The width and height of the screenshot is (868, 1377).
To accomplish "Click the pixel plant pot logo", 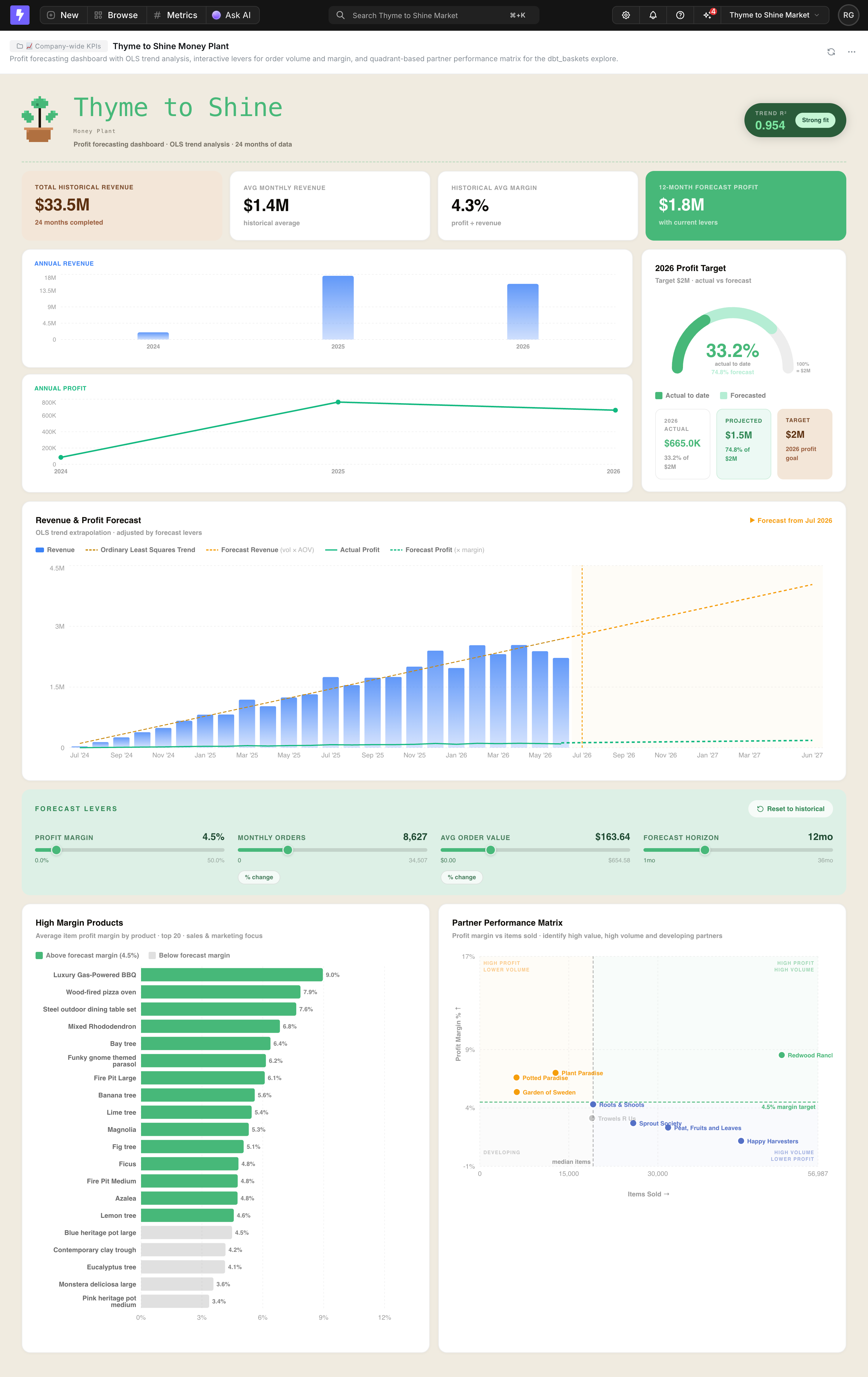I will click(39, 119).
